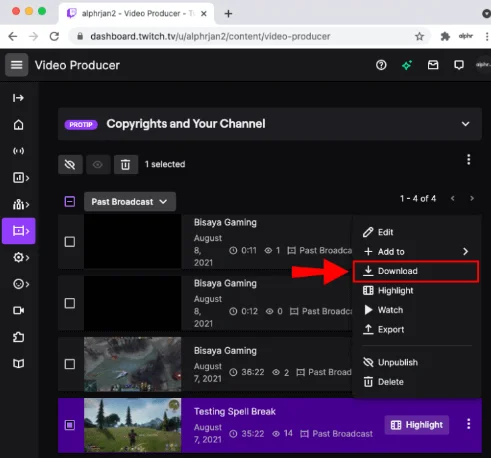Open the Settings gear sidebar icon
This screenshot has height=458, width=491.
[21, 257]
